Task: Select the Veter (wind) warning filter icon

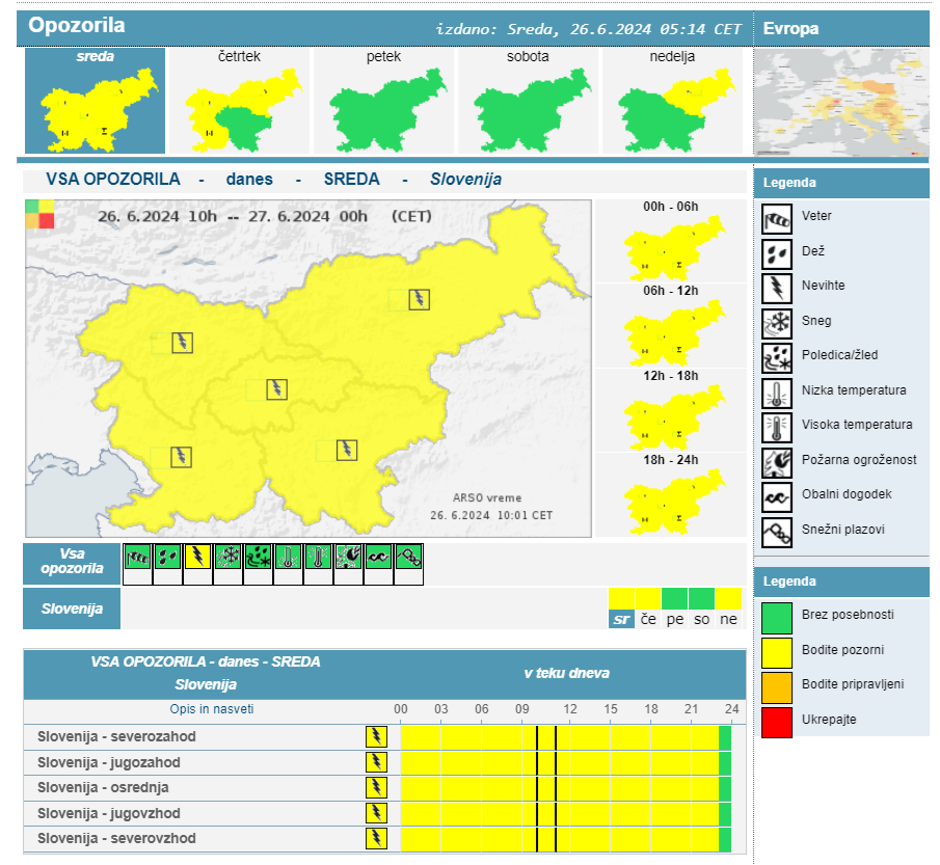Action: pos(136,558)
